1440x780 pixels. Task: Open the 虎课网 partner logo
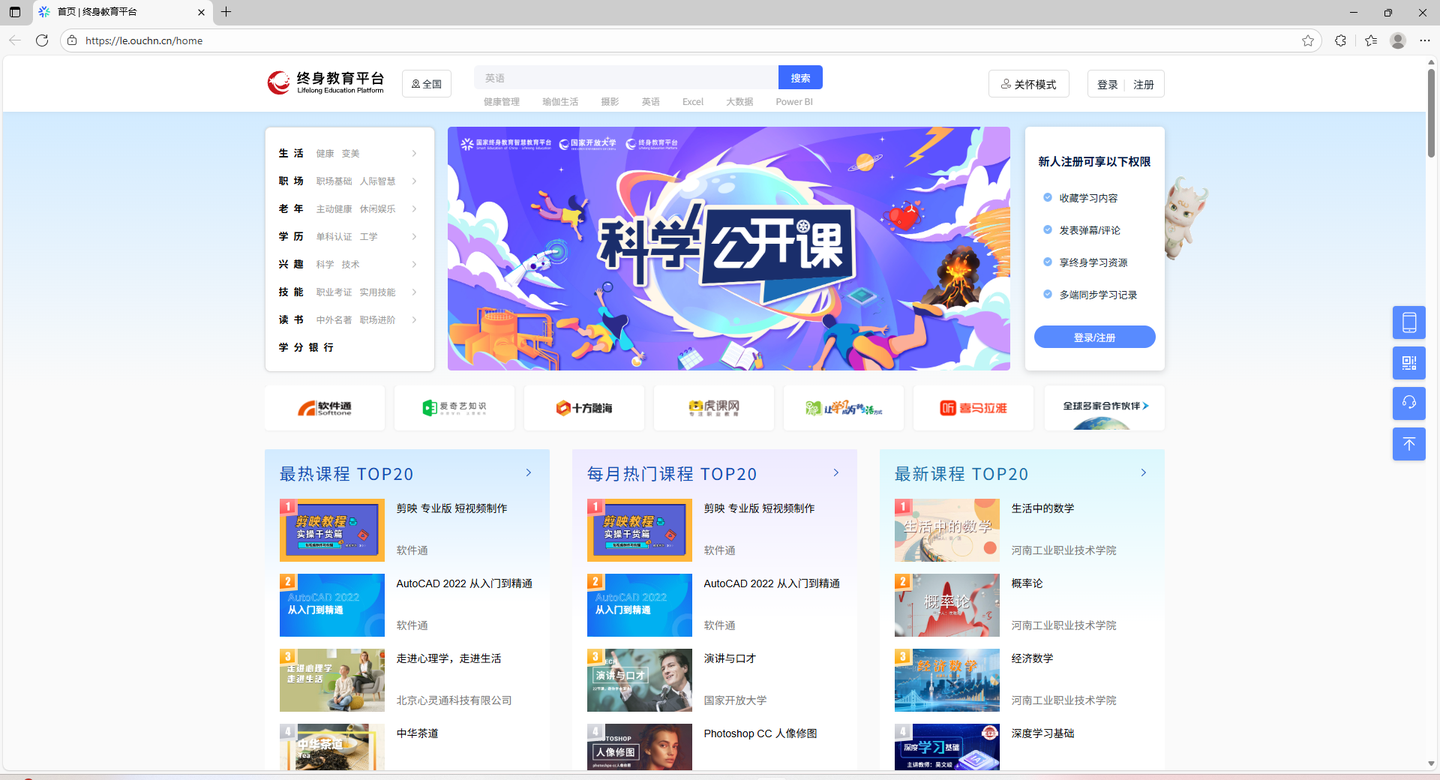tap(714, 408)
